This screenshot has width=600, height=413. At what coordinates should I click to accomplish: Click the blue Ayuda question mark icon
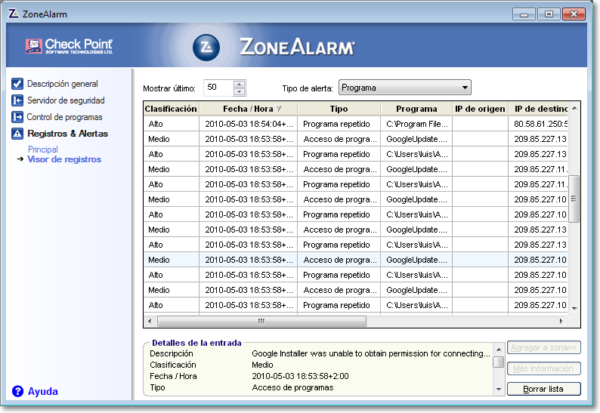click(x=18, y=391)
